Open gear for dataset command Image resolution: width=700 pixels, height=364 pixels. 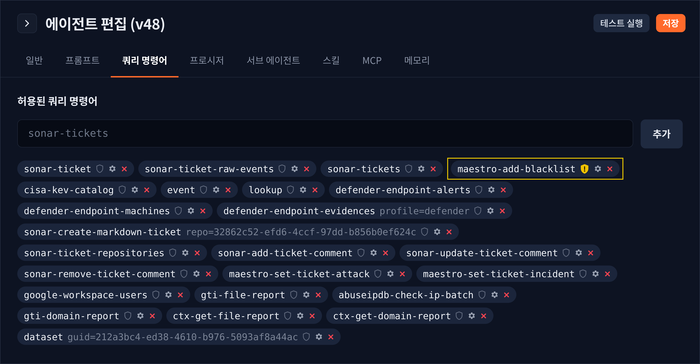(x=319, y=337)
